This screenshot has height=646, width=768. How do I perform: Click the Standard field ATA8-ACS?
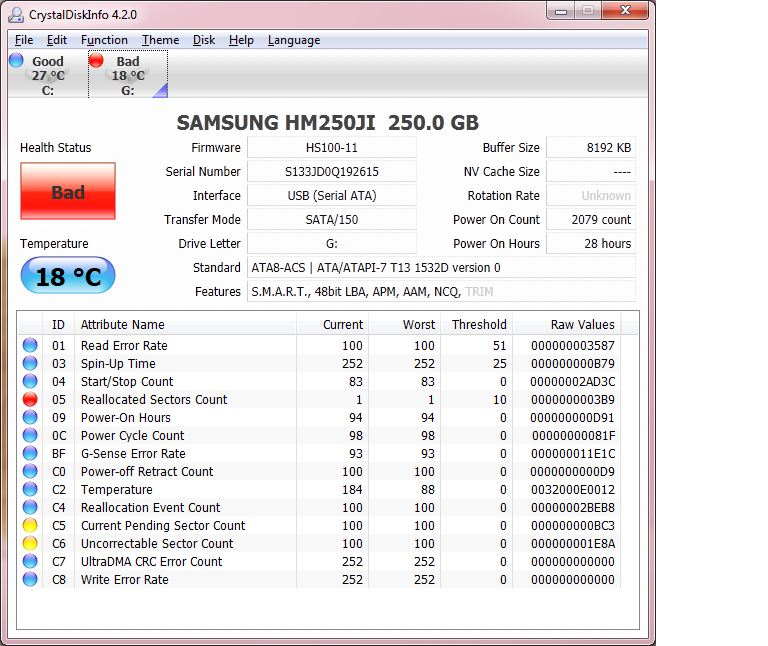pos(441,267)
